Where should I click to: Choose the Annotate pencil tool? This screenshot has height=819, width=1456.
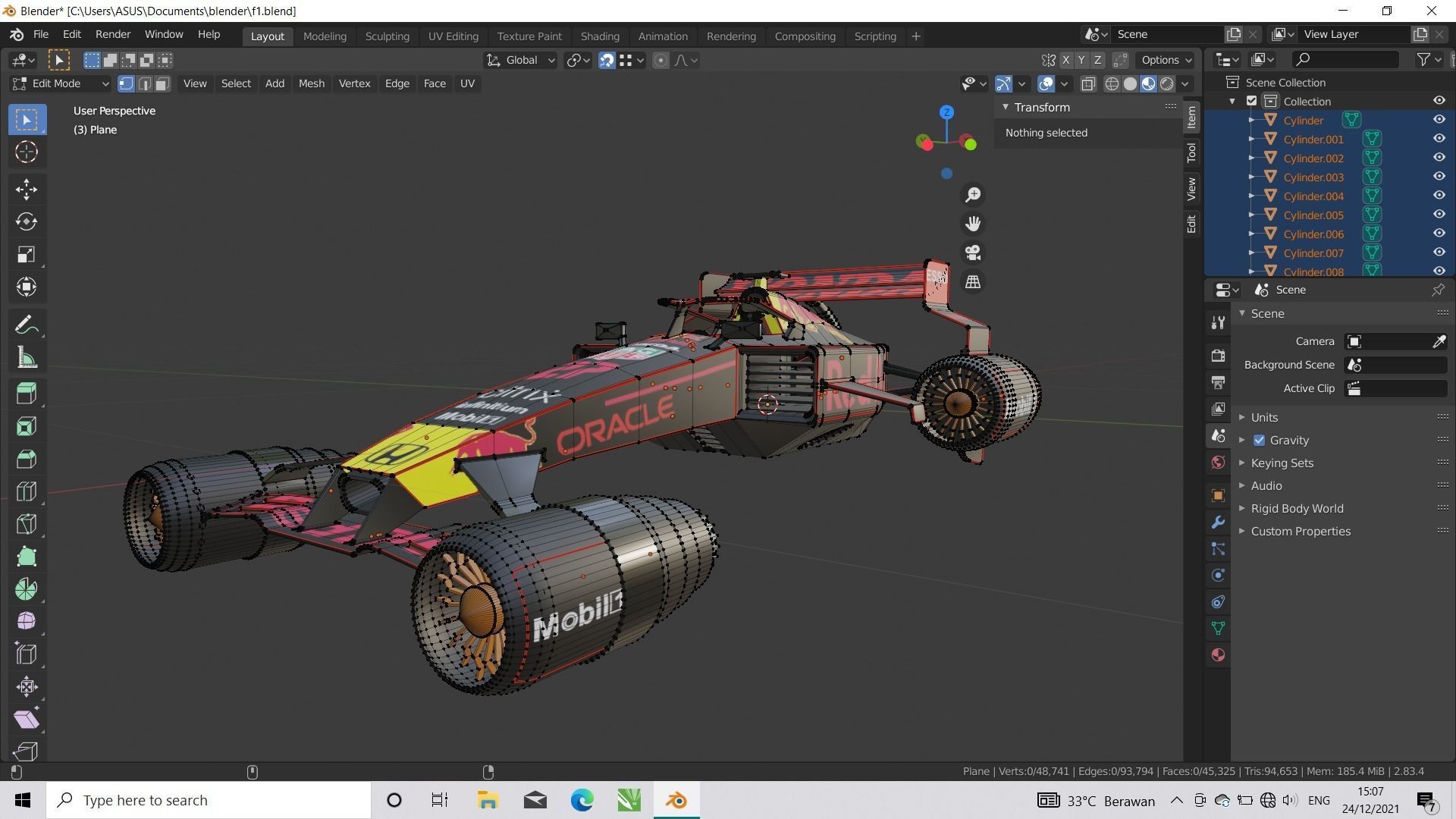click(27, 325)
